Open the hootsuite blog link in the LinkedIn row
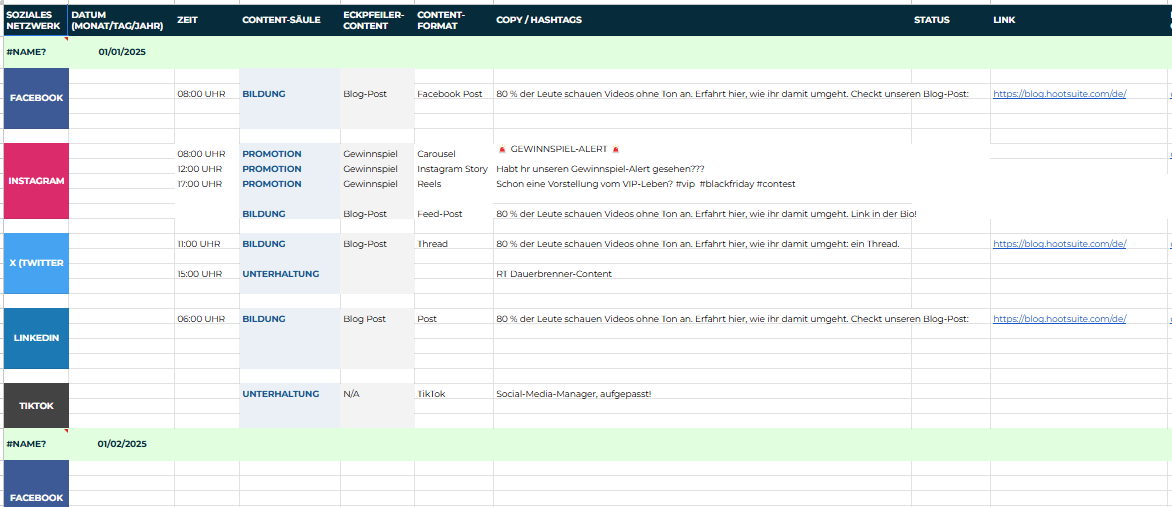This screenshot has width=1172, height=507. (x=1059, y=319)
